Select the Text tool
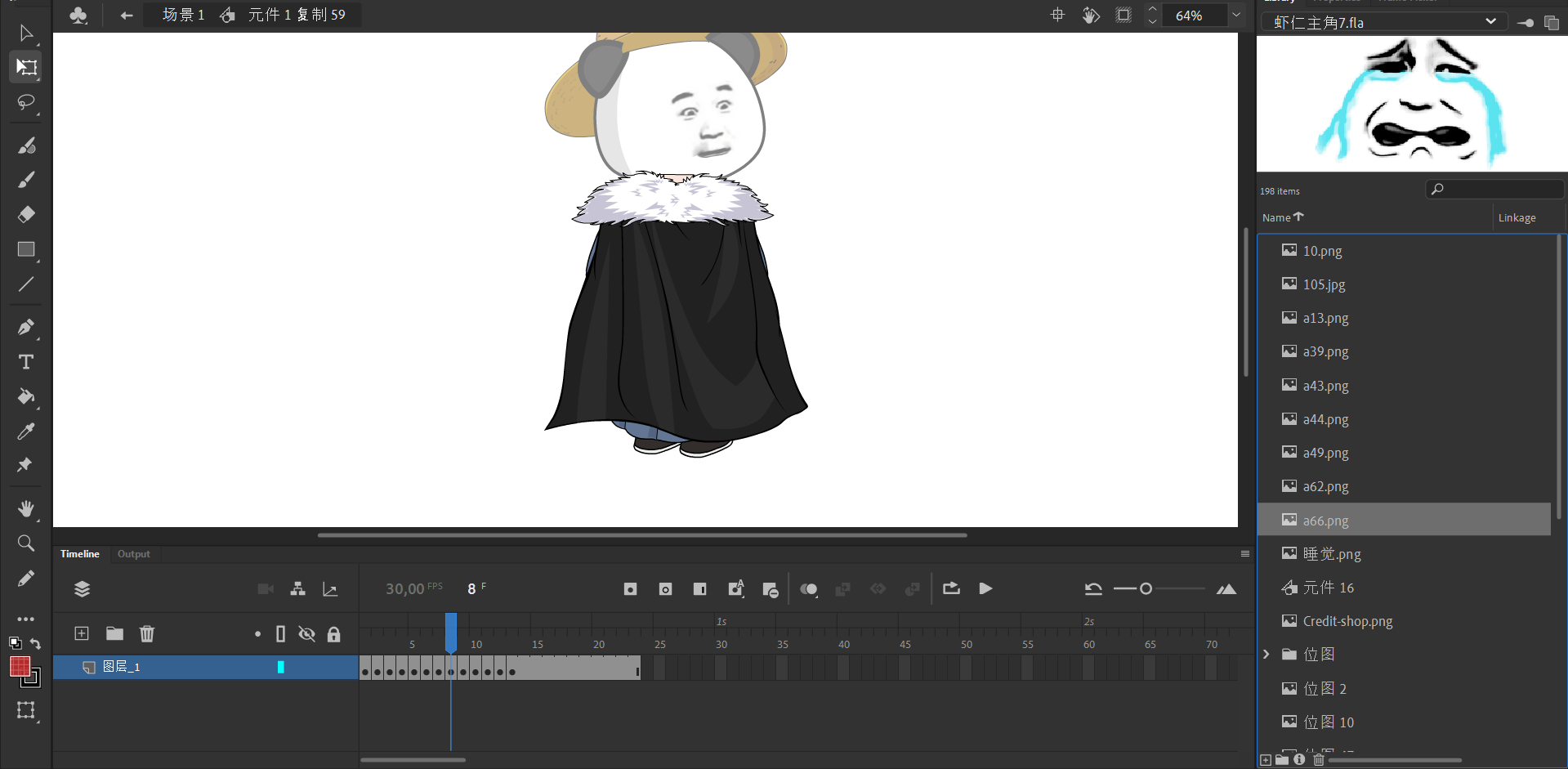1568x769 pixels. pyautogui.click(x=26, y=362)
